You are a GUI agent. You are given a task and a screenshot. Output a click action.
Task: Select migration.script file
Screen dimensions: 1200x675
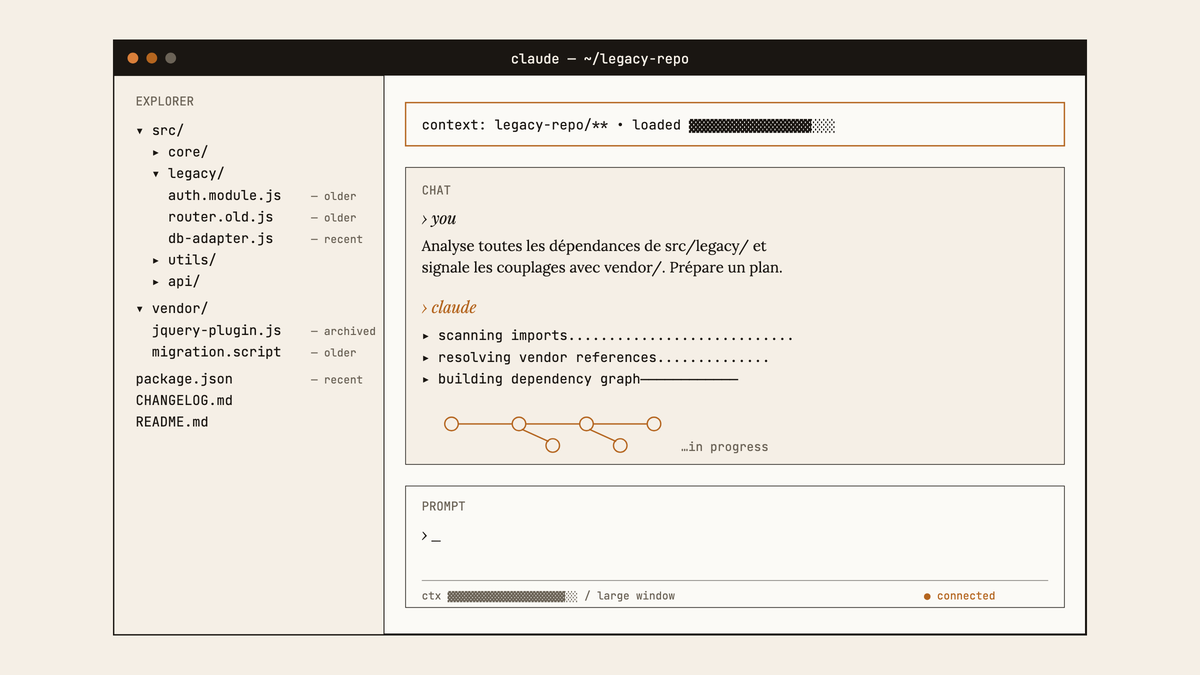coord(216,352)
